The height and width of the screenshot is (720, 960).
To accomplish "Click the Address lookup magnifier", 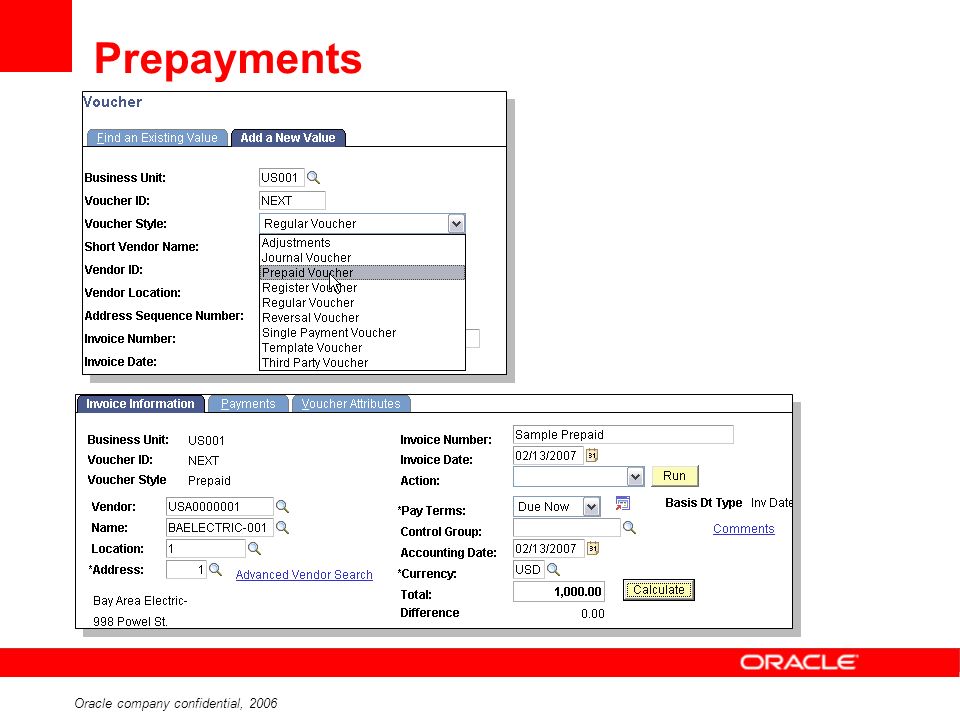I will (x=215, y=569).
